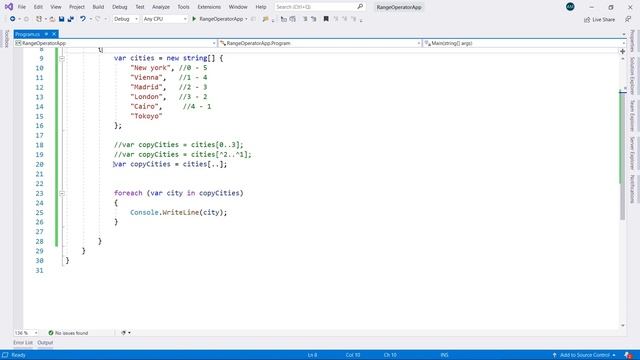
Task: Pin the Program.cs tab
Action: (47, 34)
